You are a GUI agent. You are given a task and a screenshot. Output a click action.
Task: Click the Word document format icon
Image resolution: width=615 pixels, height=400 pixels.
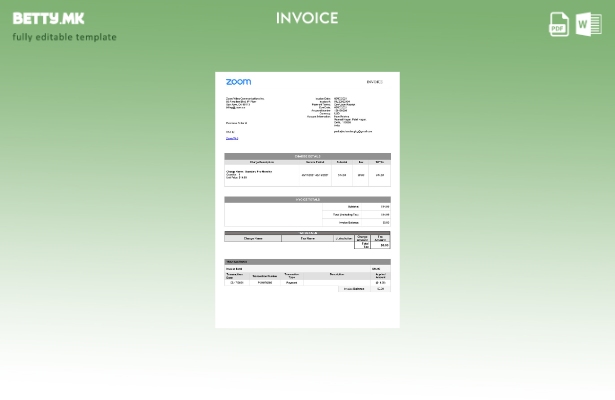[x=588, y=24]
